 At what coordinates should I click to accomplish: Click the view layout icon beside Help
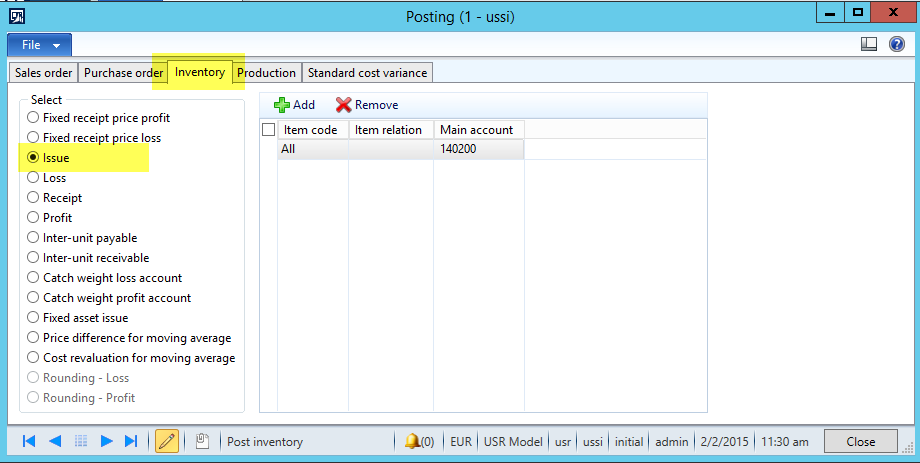pos(869,45)
